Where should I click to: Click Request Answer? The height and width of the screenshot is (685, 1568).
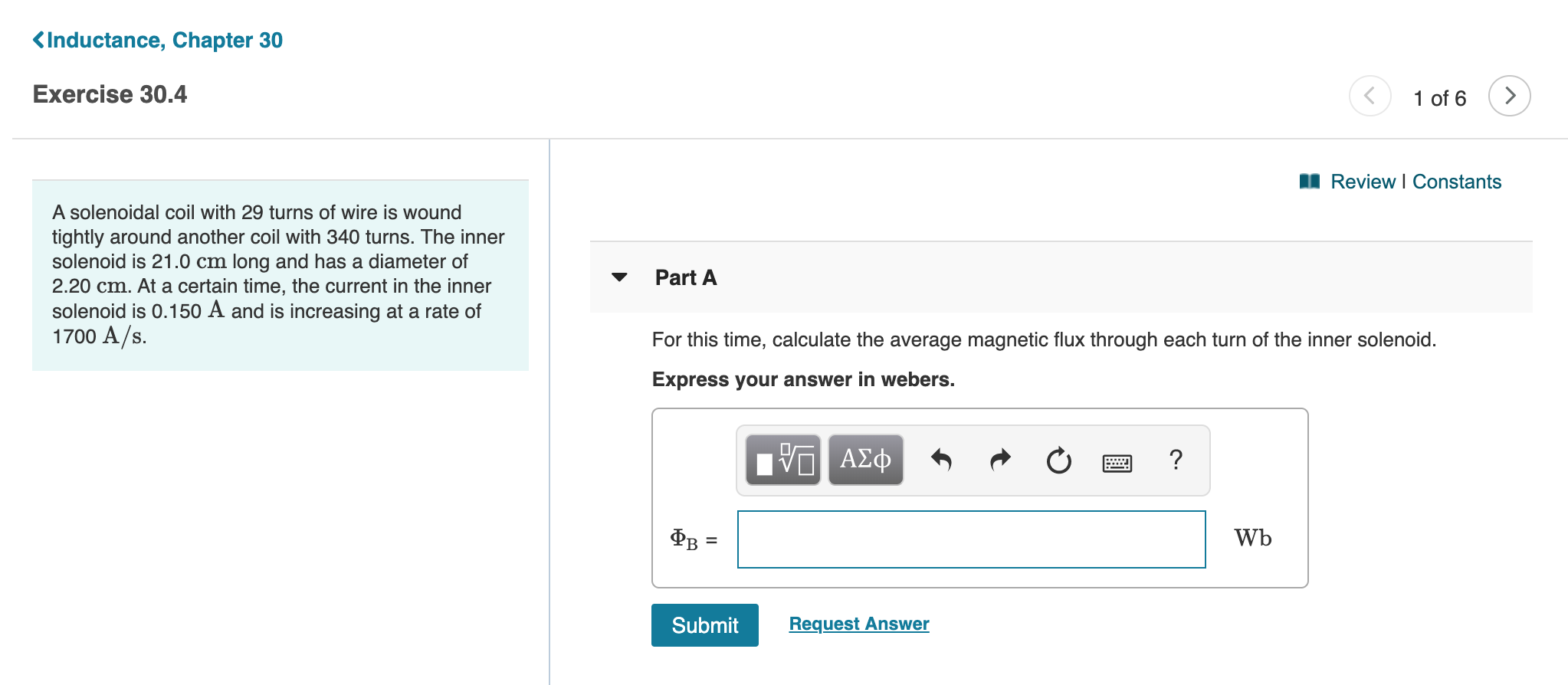click(x=858, y=623)
